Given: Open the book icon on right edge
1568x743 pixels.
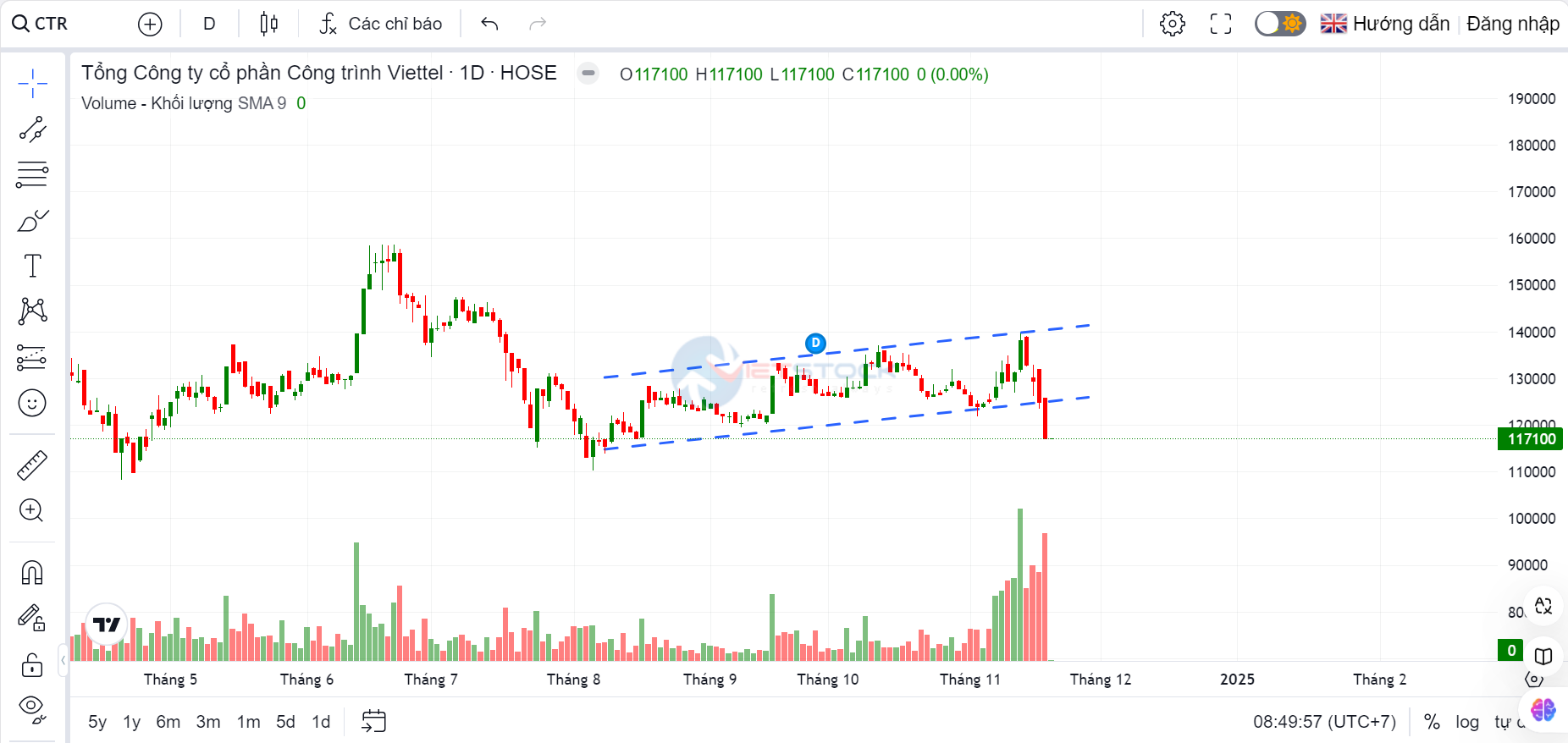Looking at the screenshot, I should pyautogui.click(x=1543, y=657).
